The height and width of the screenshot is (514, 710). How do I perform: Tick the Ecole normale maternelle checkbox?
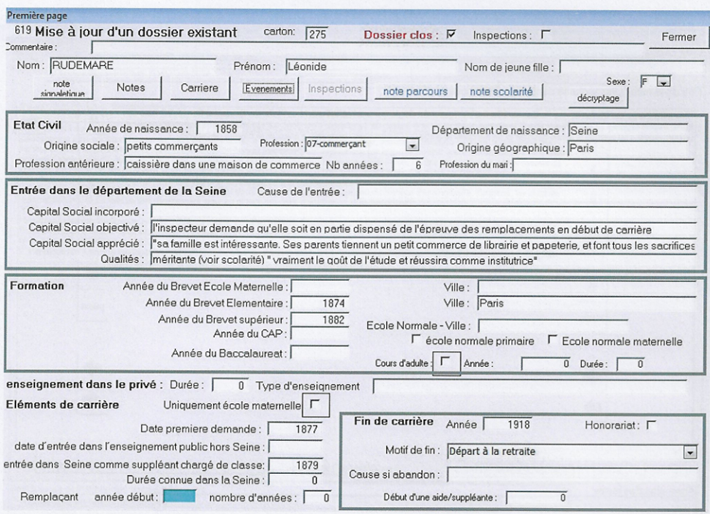pyautogui.click(x=553, y=340)
